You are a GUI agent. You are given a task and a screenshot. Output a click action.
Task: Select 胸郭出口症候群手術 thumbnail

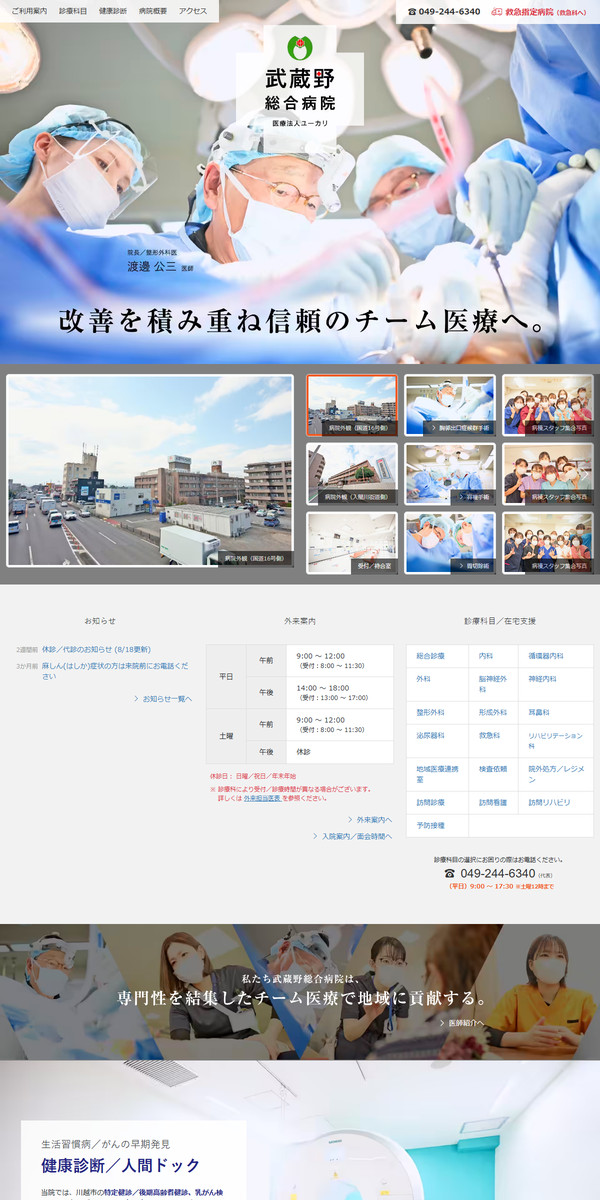coord(450,405)
